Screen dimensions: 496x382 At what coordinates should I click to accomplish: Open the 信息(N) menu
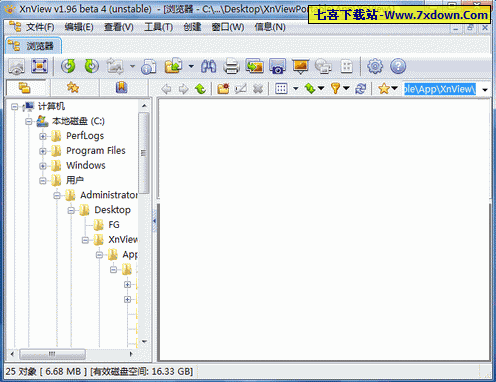(270, 27)
